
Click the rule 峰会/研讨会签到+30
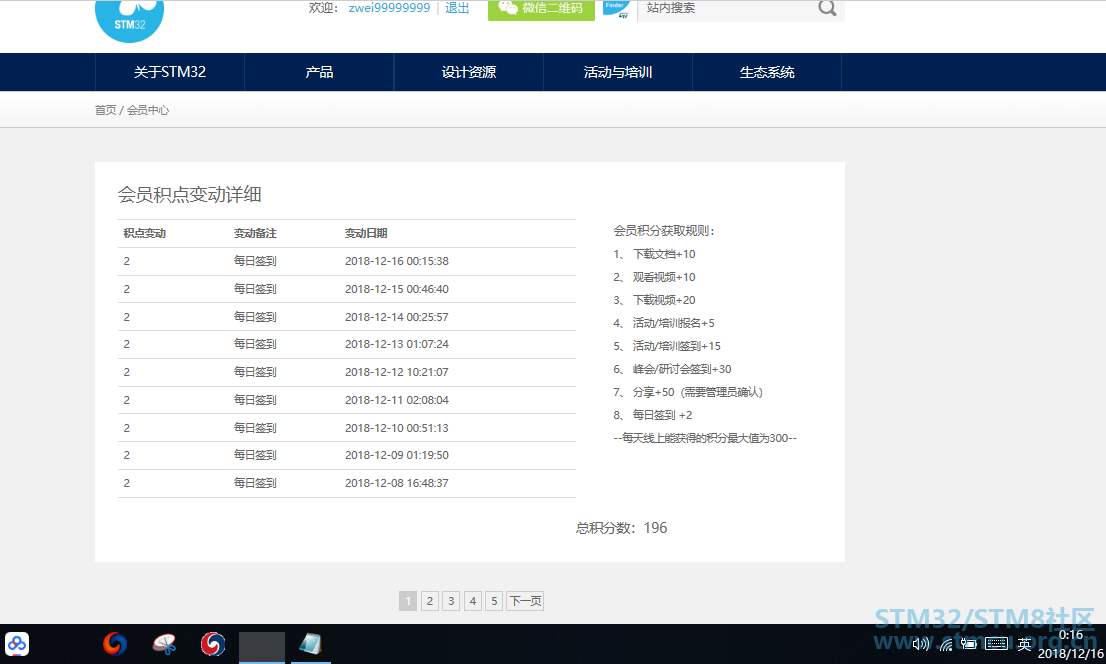[x=682, y=369]
